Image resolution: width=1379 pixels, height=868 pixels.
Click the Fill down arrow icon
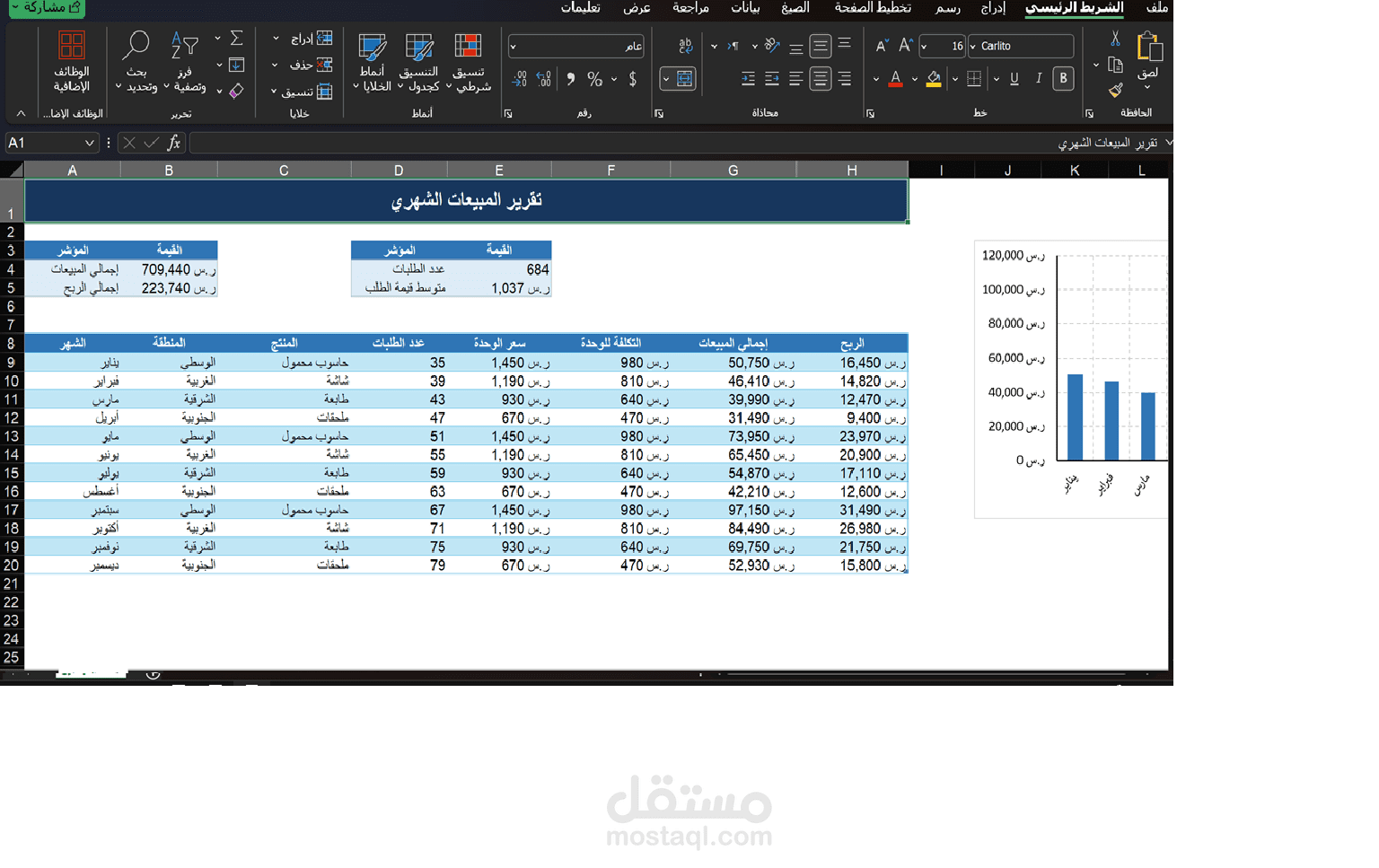click(x=237, y=65)
